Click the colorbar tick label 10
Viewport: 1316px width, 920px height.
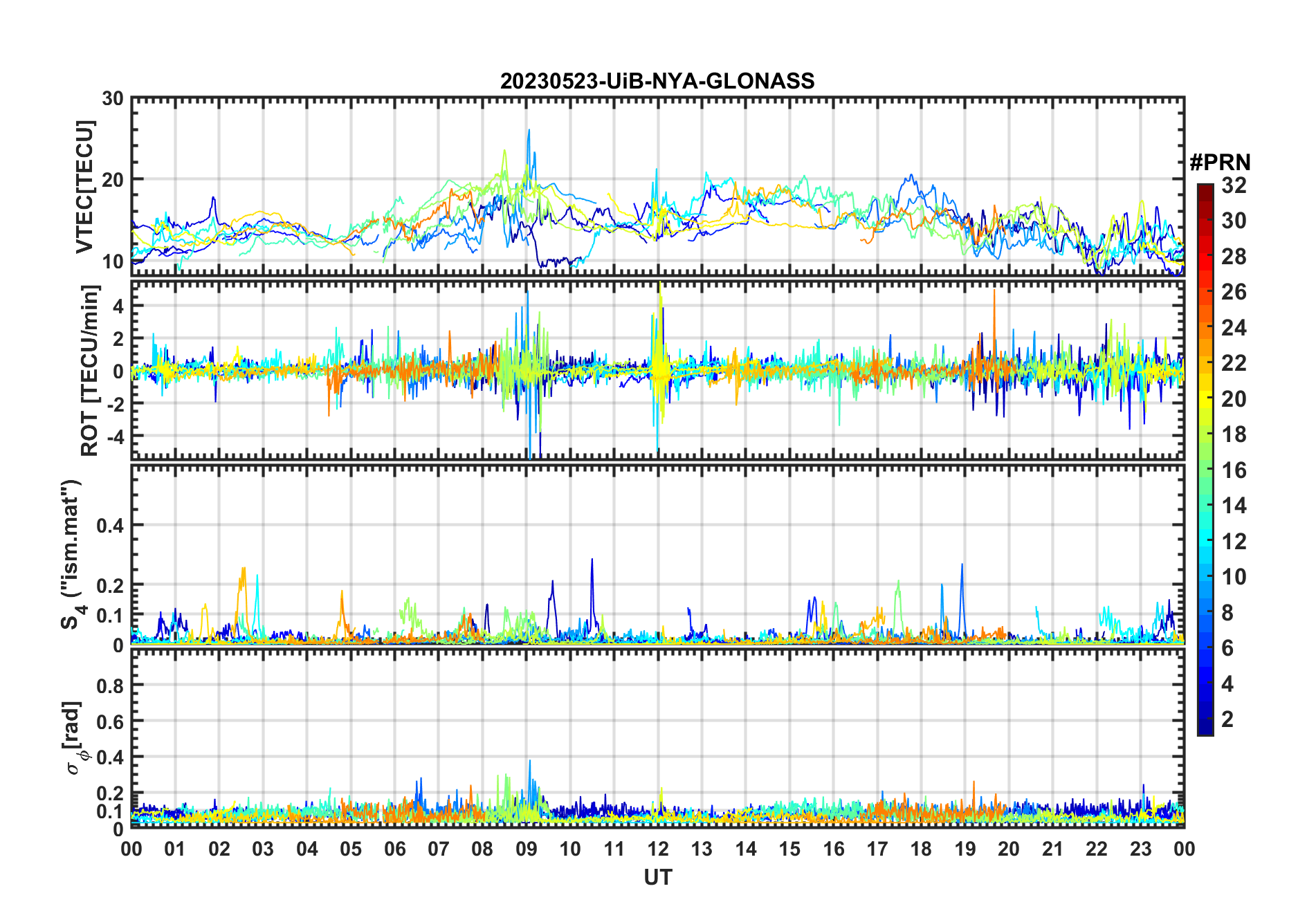(1234, 577)
